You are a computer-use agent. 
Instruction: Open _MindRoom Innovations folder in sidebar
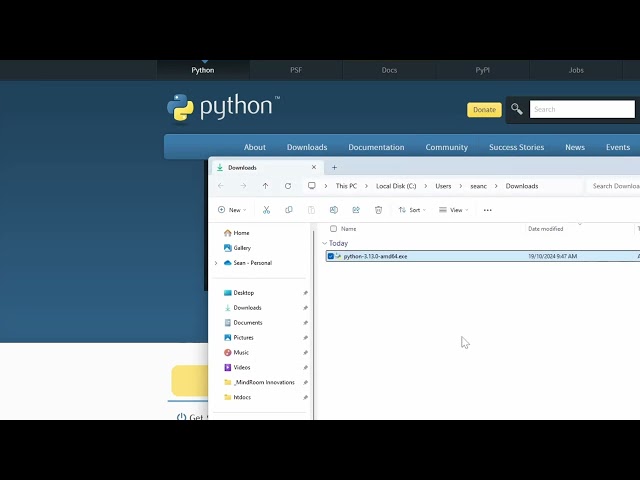pyautogui.click(x=259, y=382)
